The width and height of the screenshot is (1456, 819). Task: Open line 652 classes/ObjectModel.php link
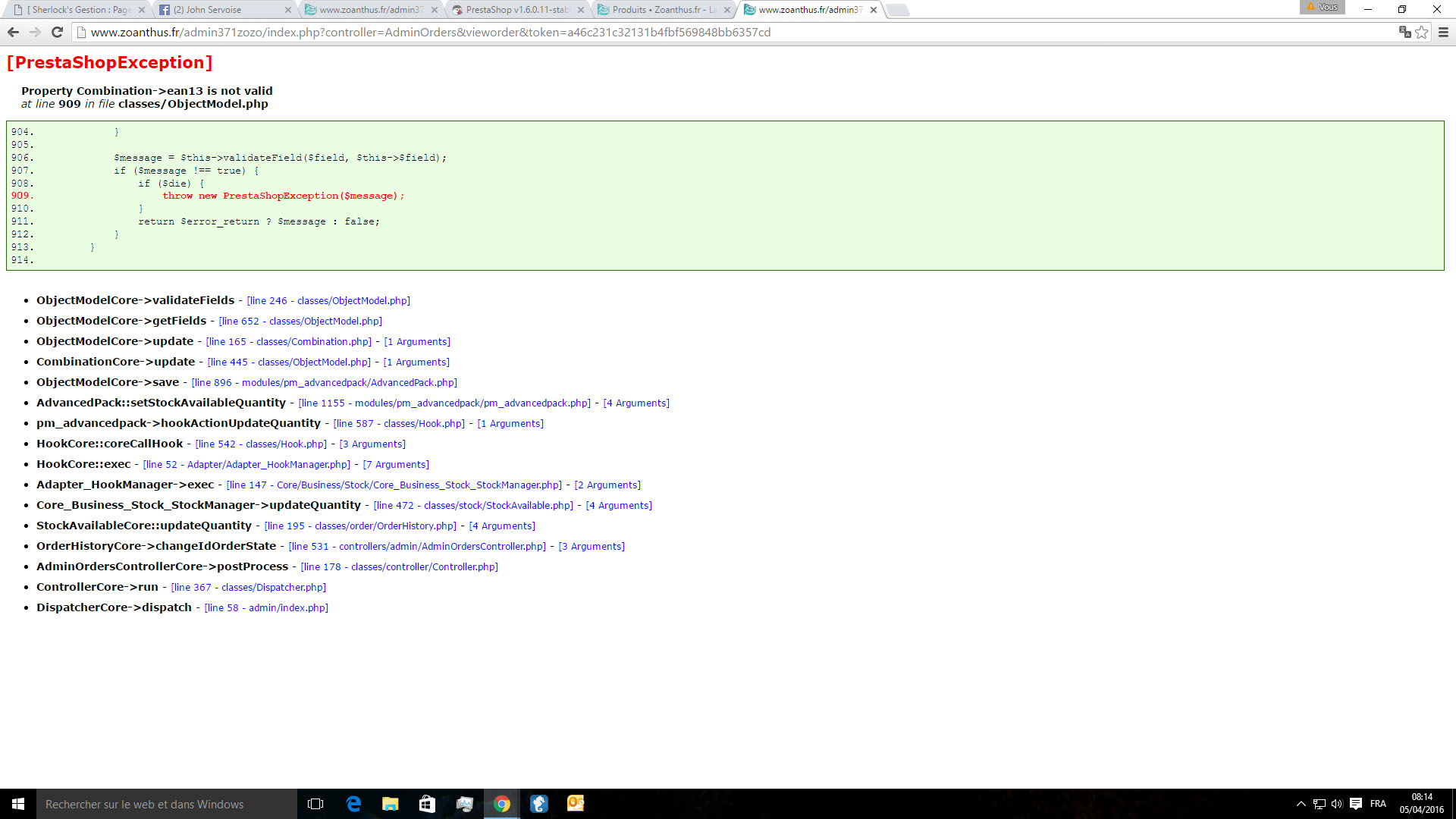[x=300, y=322]
